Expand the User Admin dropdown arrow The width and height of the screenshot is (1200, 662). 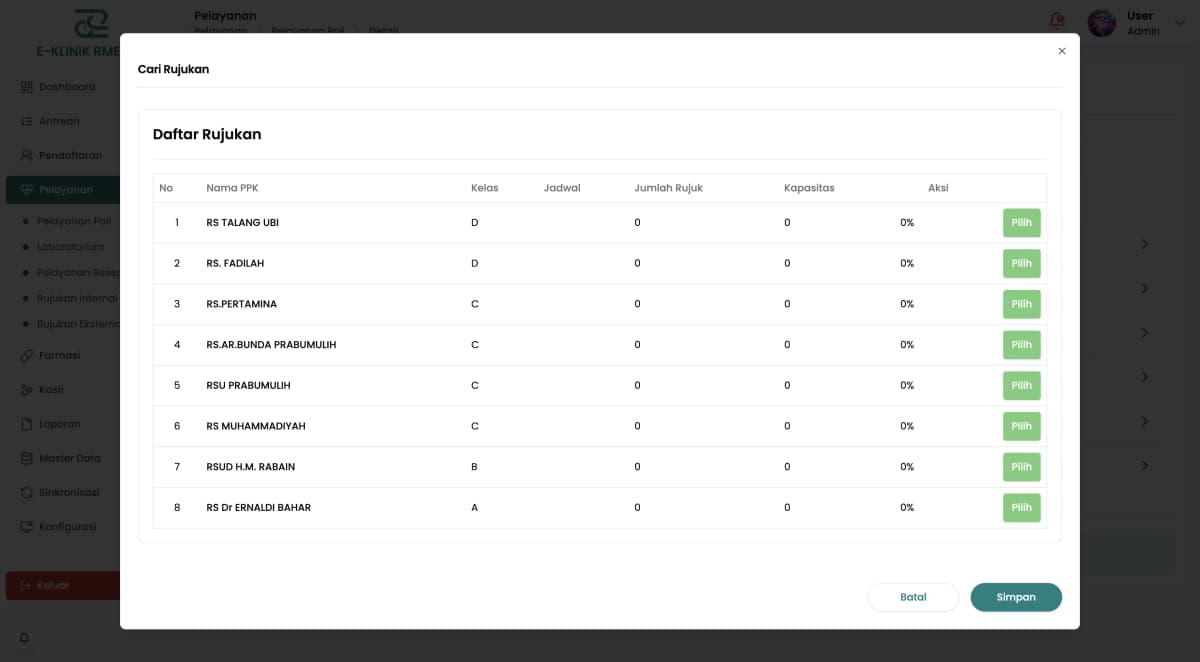click(x=1179, y=22)
